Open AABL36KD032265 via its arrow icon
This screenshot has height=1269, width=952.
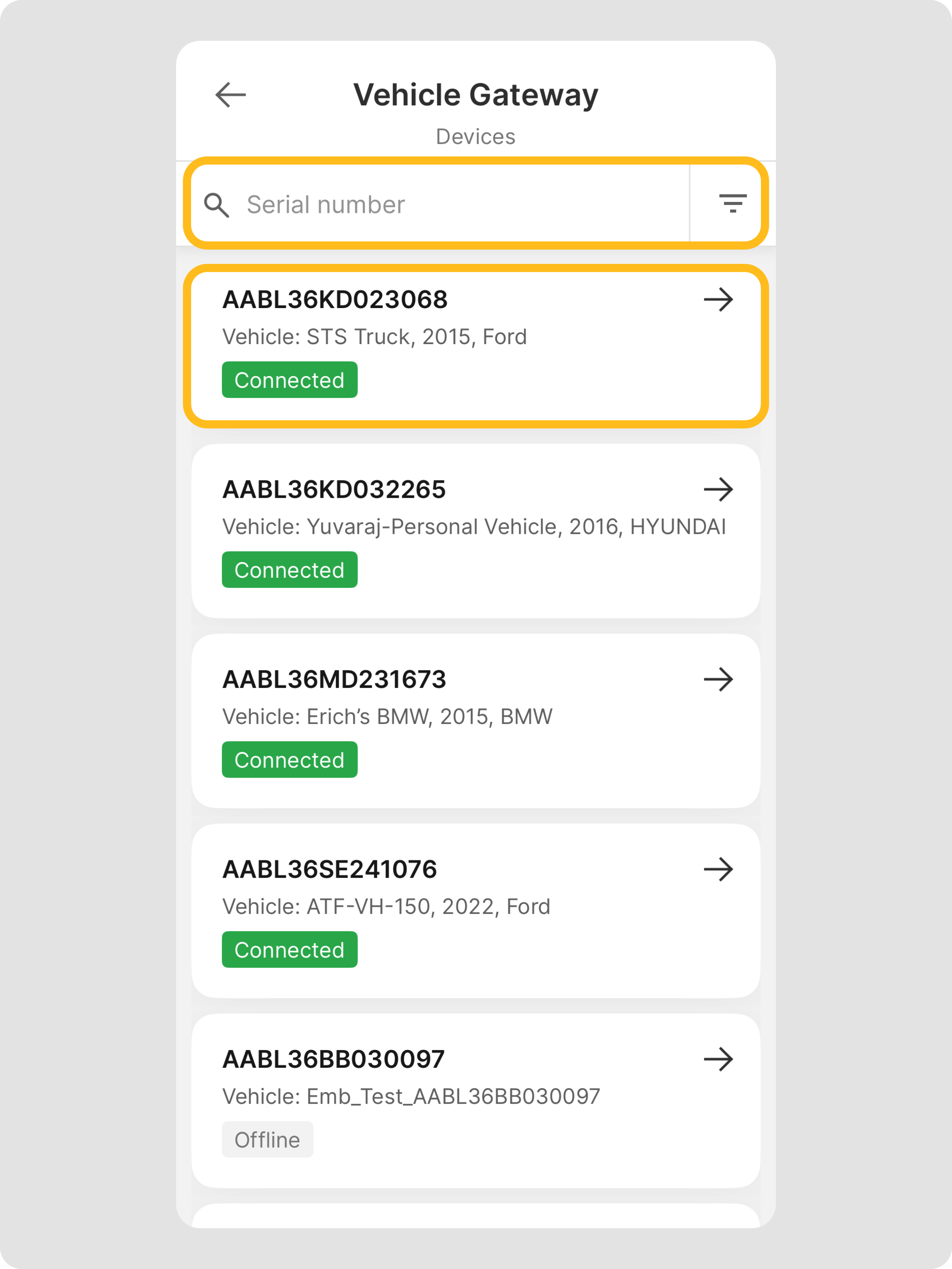[718, 489]
